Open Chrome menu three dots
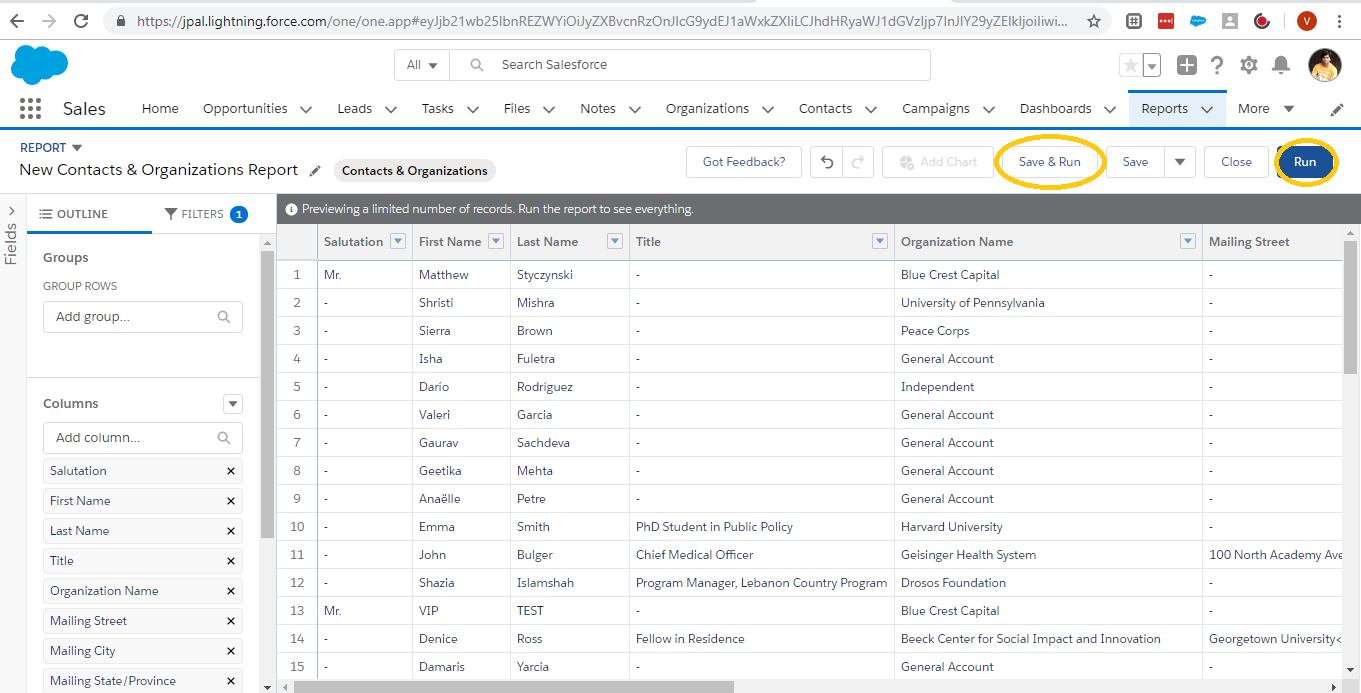Image resolution: width=1361 pixels, height=693 pixels. pyautogui.click(x=1342, y=20)
